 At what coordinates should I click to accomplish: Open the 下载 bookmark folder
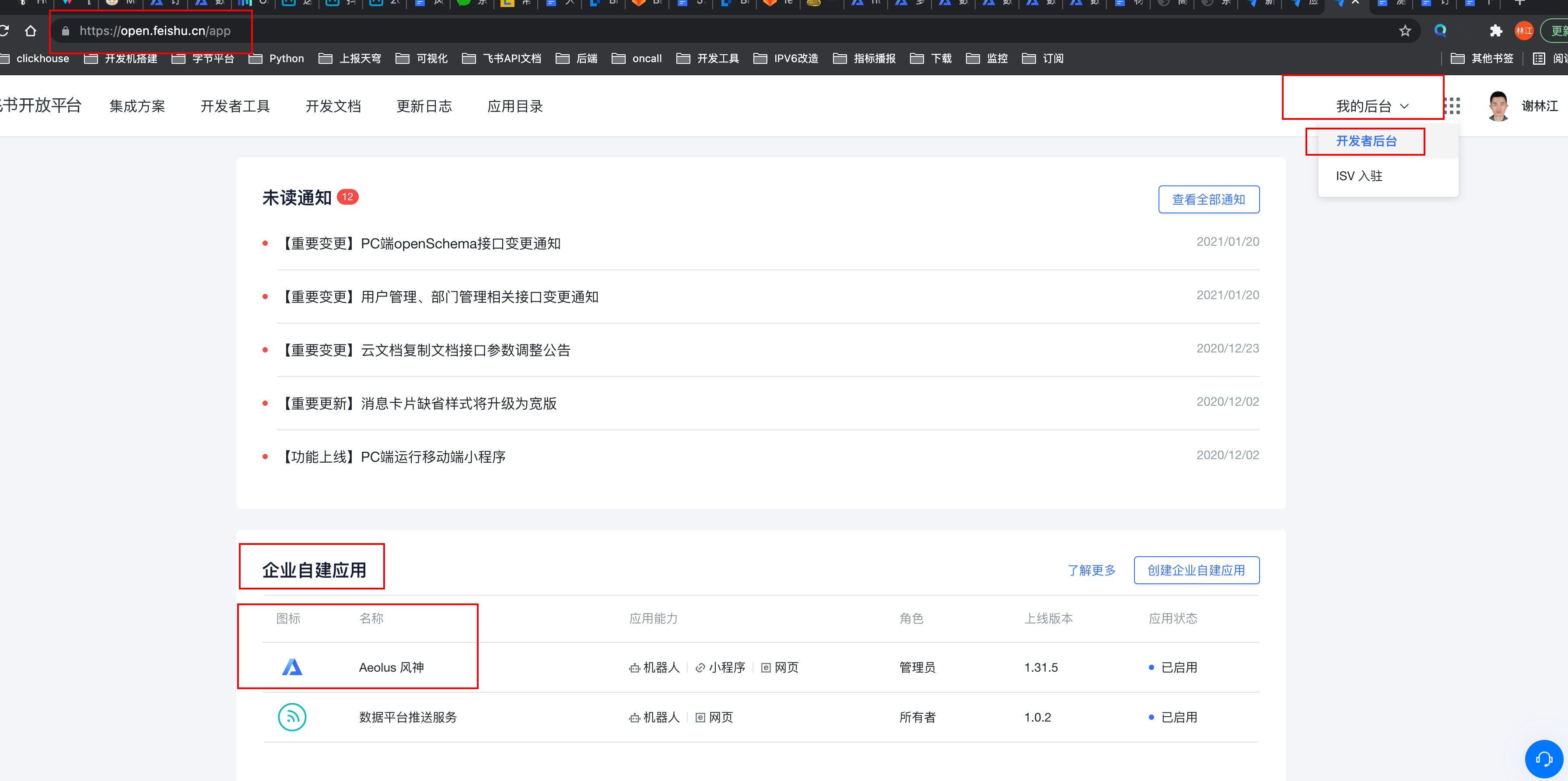(x=931, y=59)
